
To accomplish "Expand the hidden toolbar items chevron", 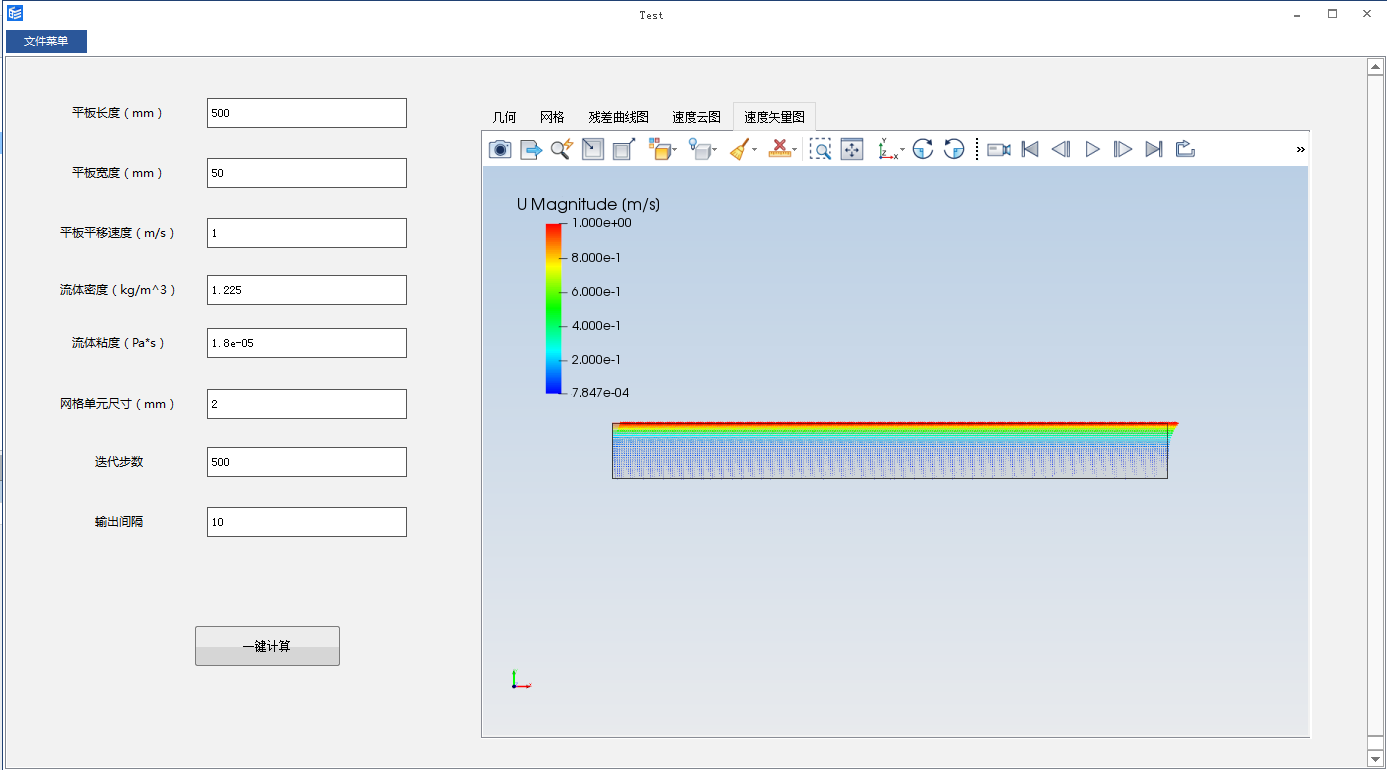I will [x=1301, y=149].
